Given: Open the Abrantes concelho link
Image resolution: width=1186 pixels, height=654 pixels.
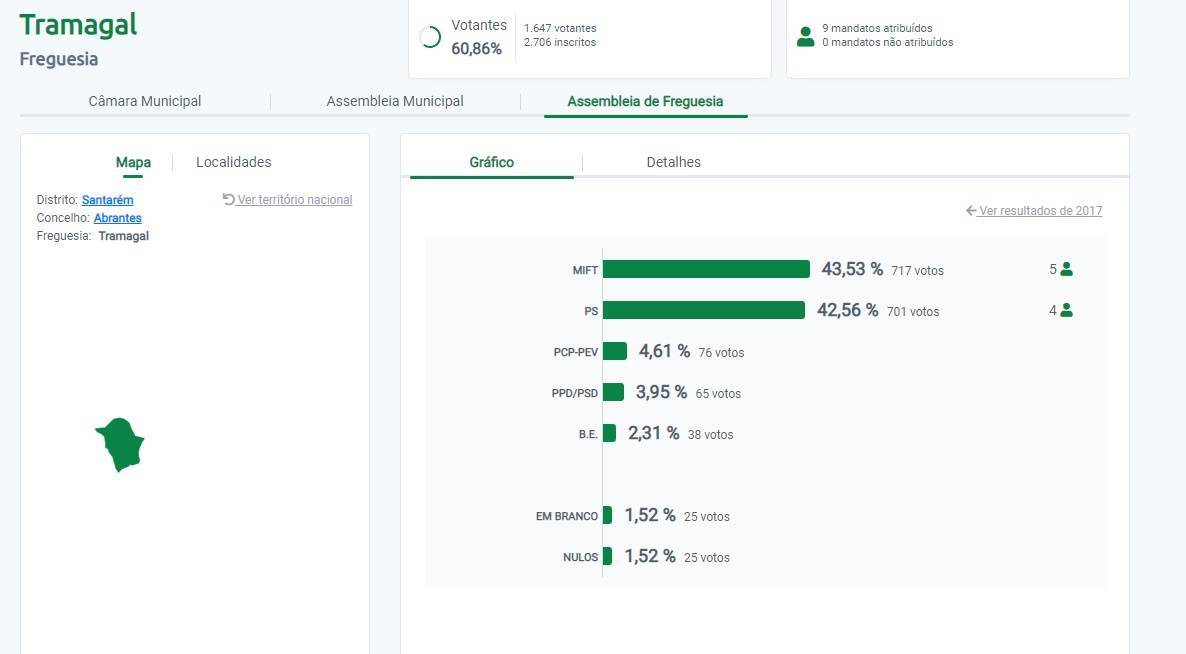Looking at the screenshot, I should click(x=117, y=218).
